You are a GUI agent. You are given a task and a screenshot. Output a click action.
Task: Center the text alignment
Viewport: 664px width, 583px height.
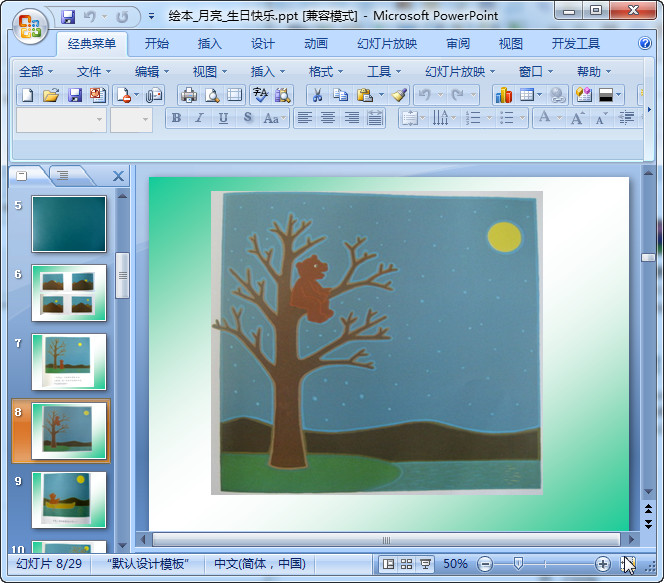(x=328, y=118)
